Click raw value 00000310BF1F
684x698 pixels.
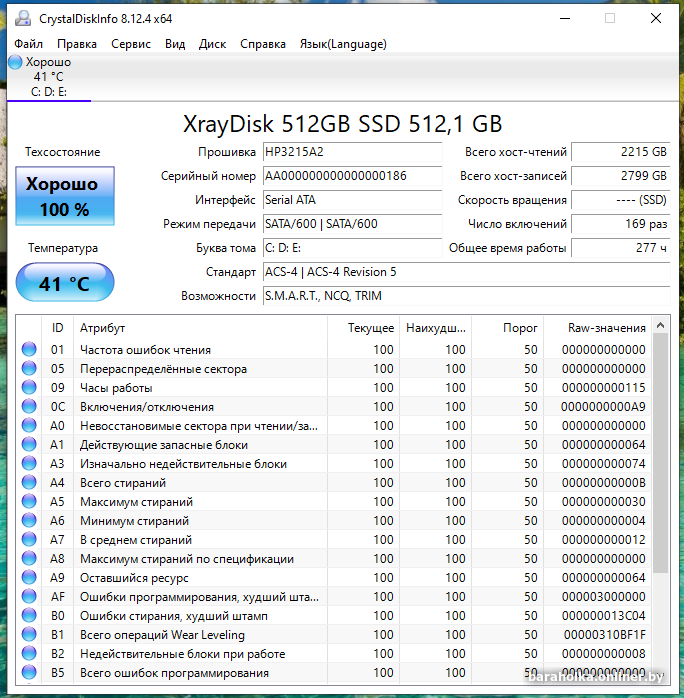tap(604, 635)
